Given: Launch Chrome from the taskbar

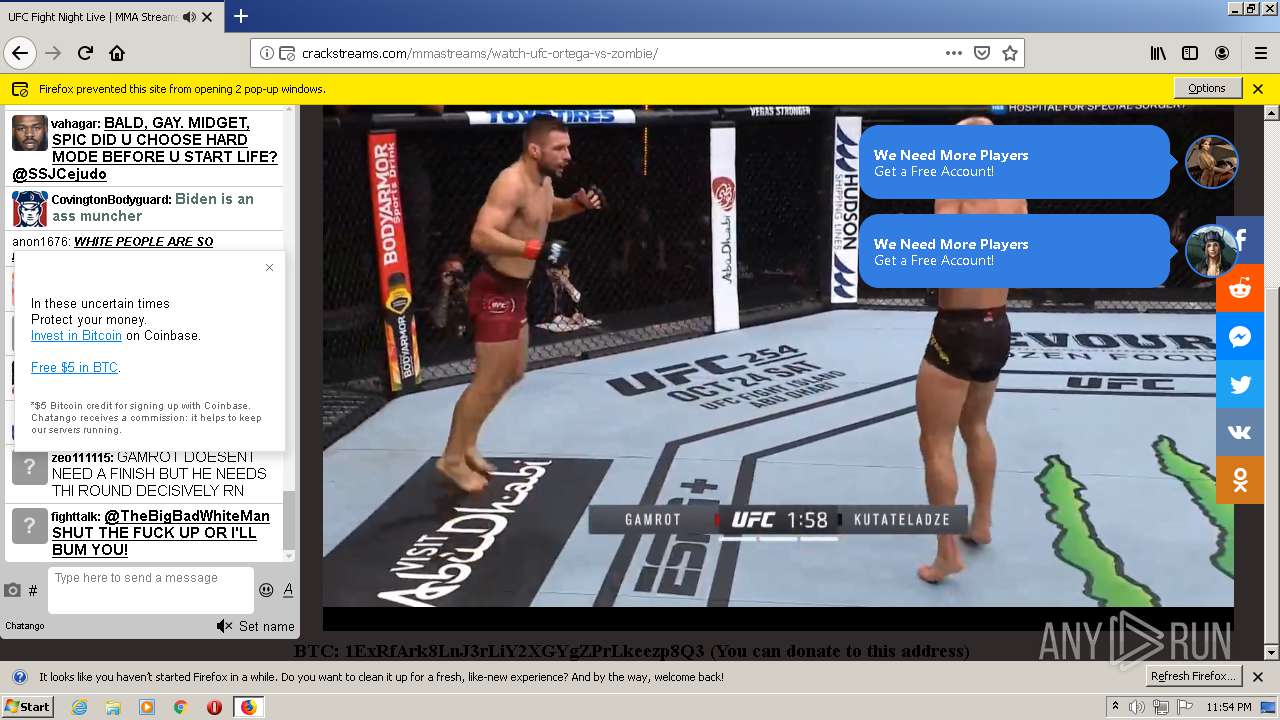Looking at the screenshot, I should tap(180, 707).
